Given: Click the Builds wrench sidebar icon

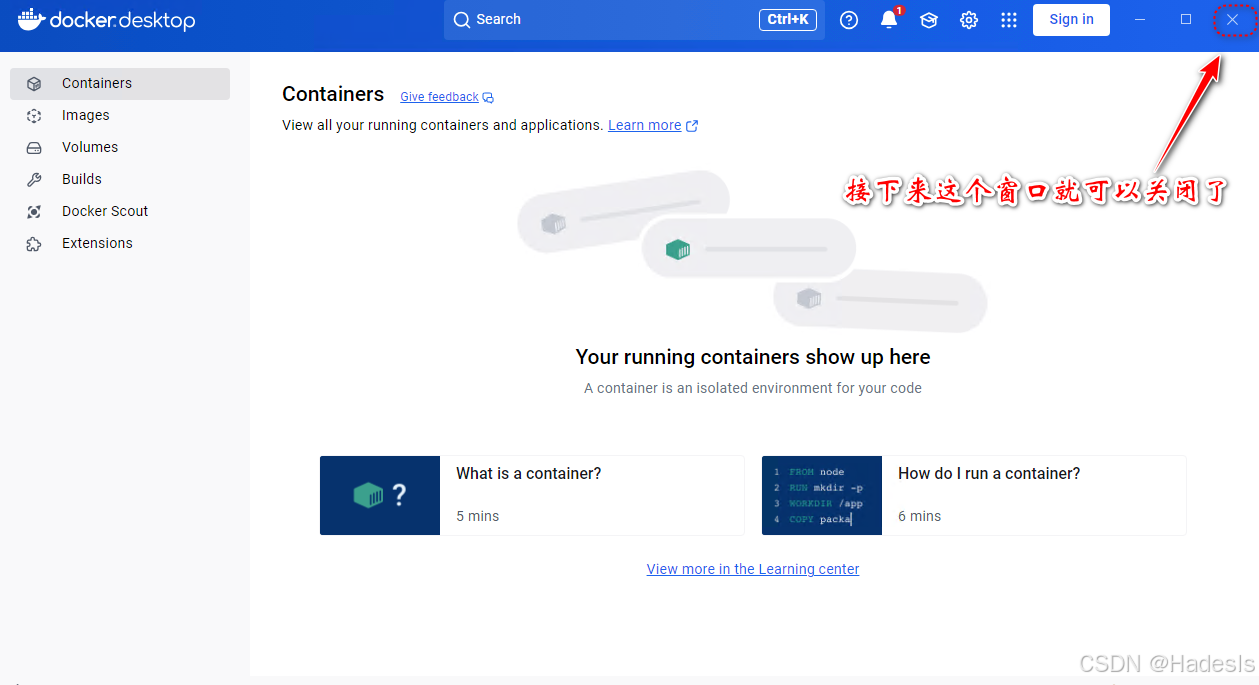Looking at the screenshot, I should tap(34, 180).
